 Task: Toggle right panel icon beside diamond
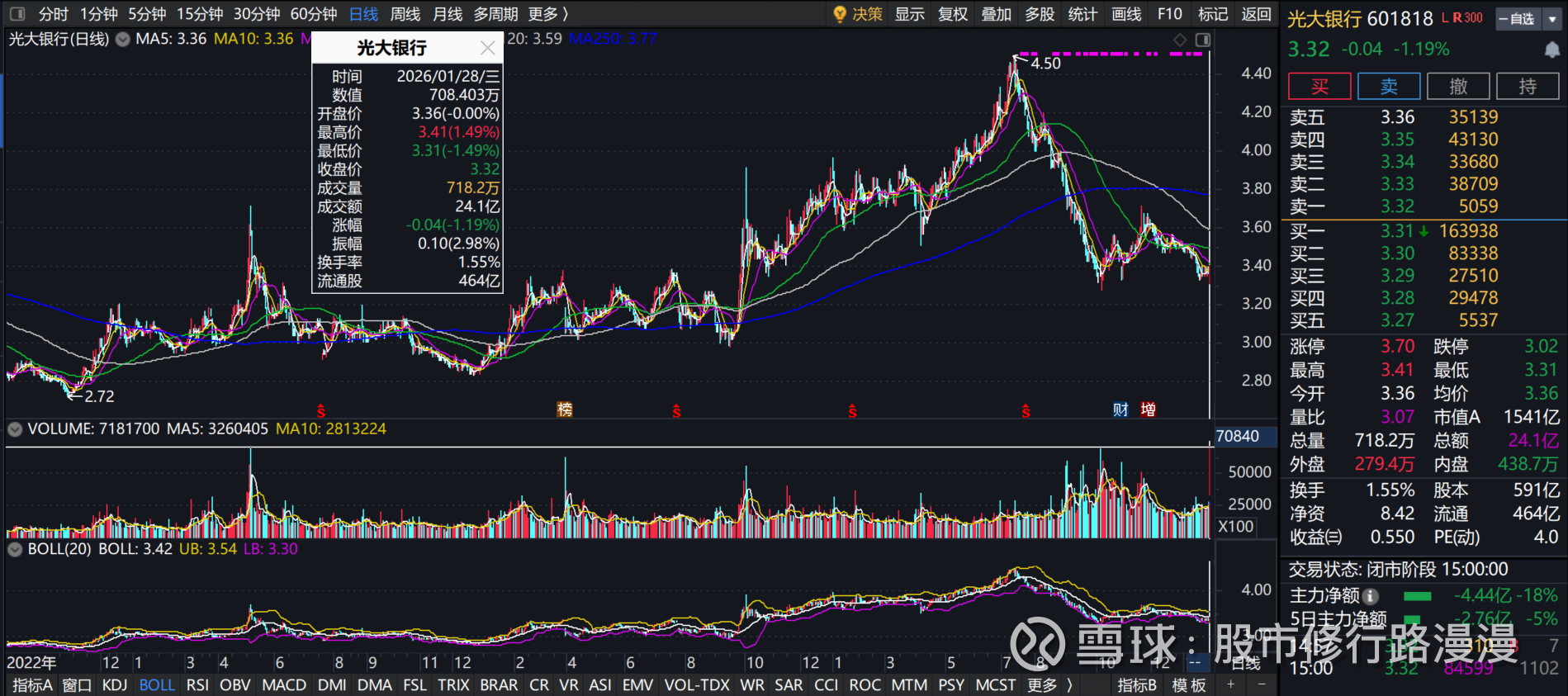1203,40
